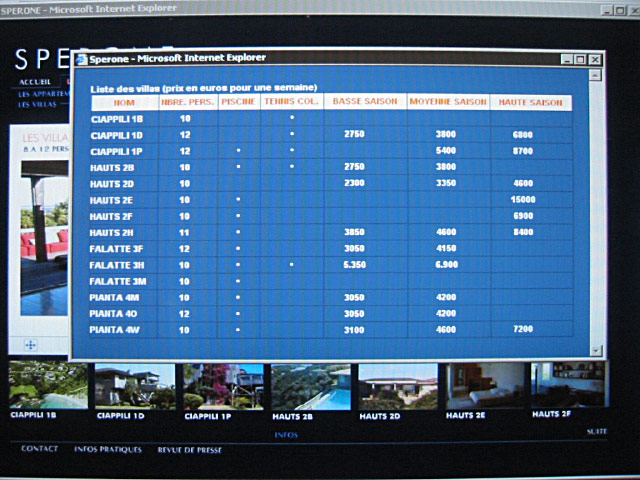
Task: Select the CIAPPILI 1D table row name
Action: point(117,136)
